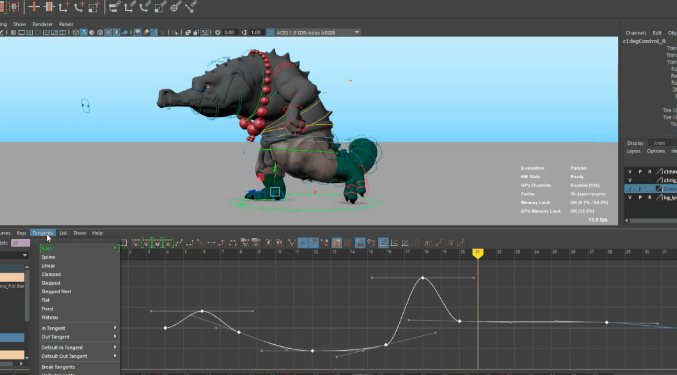
Task: Select the curve keyframe at frame 12
Action: (x=312, y=351)
